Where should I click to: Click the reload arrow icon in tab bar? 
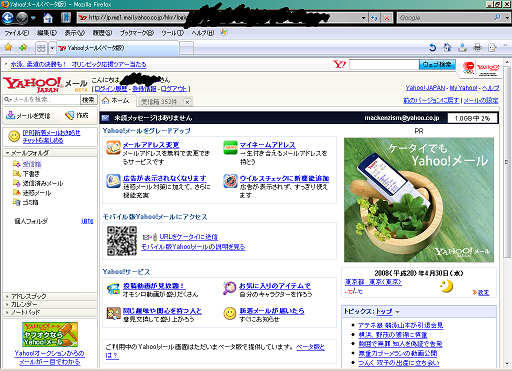[x=432, y=48]
